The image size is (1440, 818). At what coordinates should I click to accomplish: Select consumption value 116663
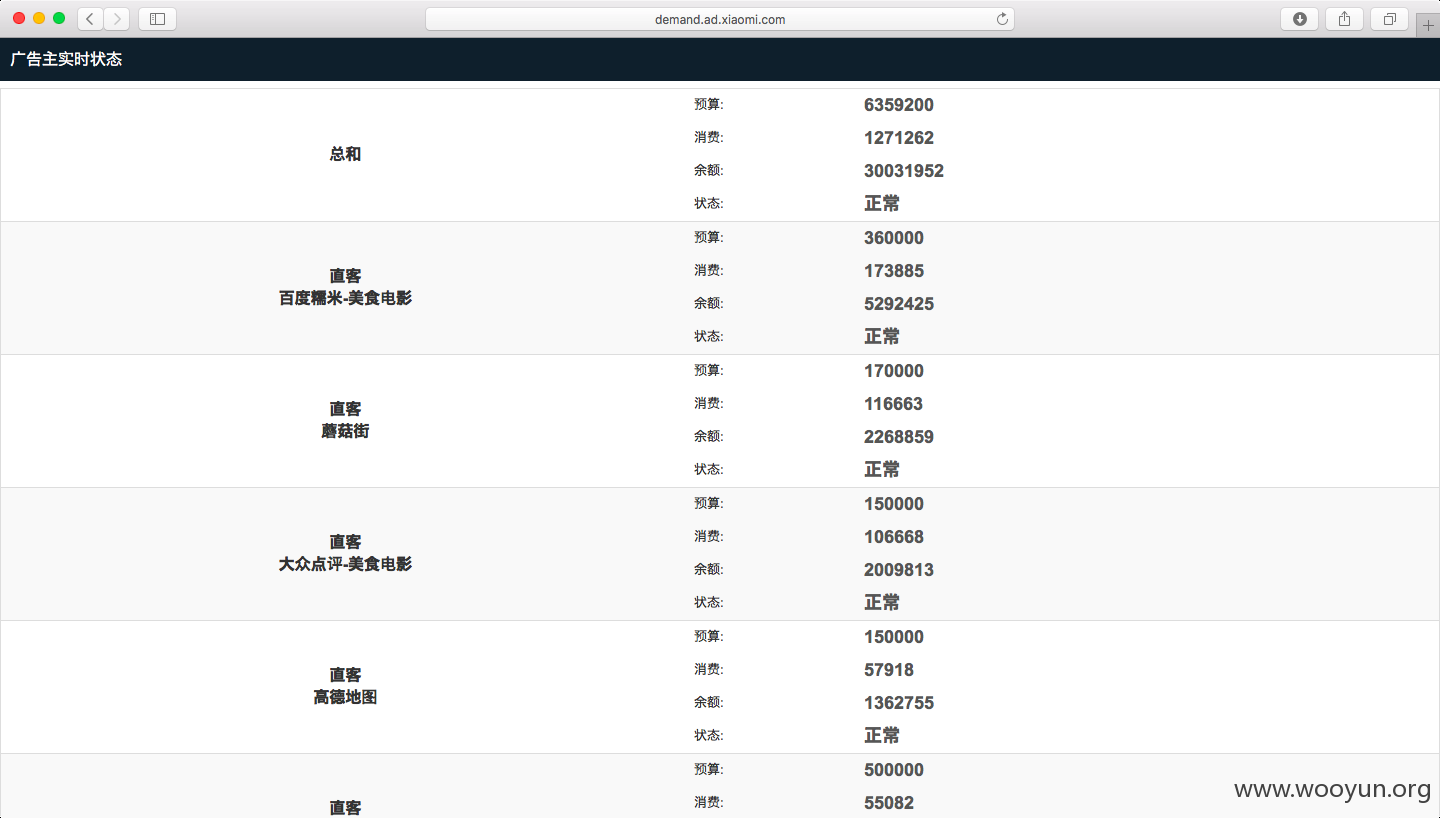pos(894,404)
